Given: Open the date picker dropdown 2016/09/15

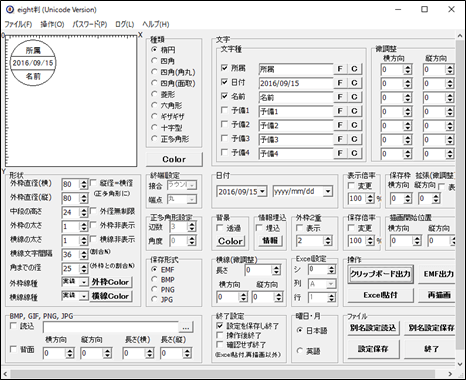Looking at the screenshot, I should click(262, 191).
